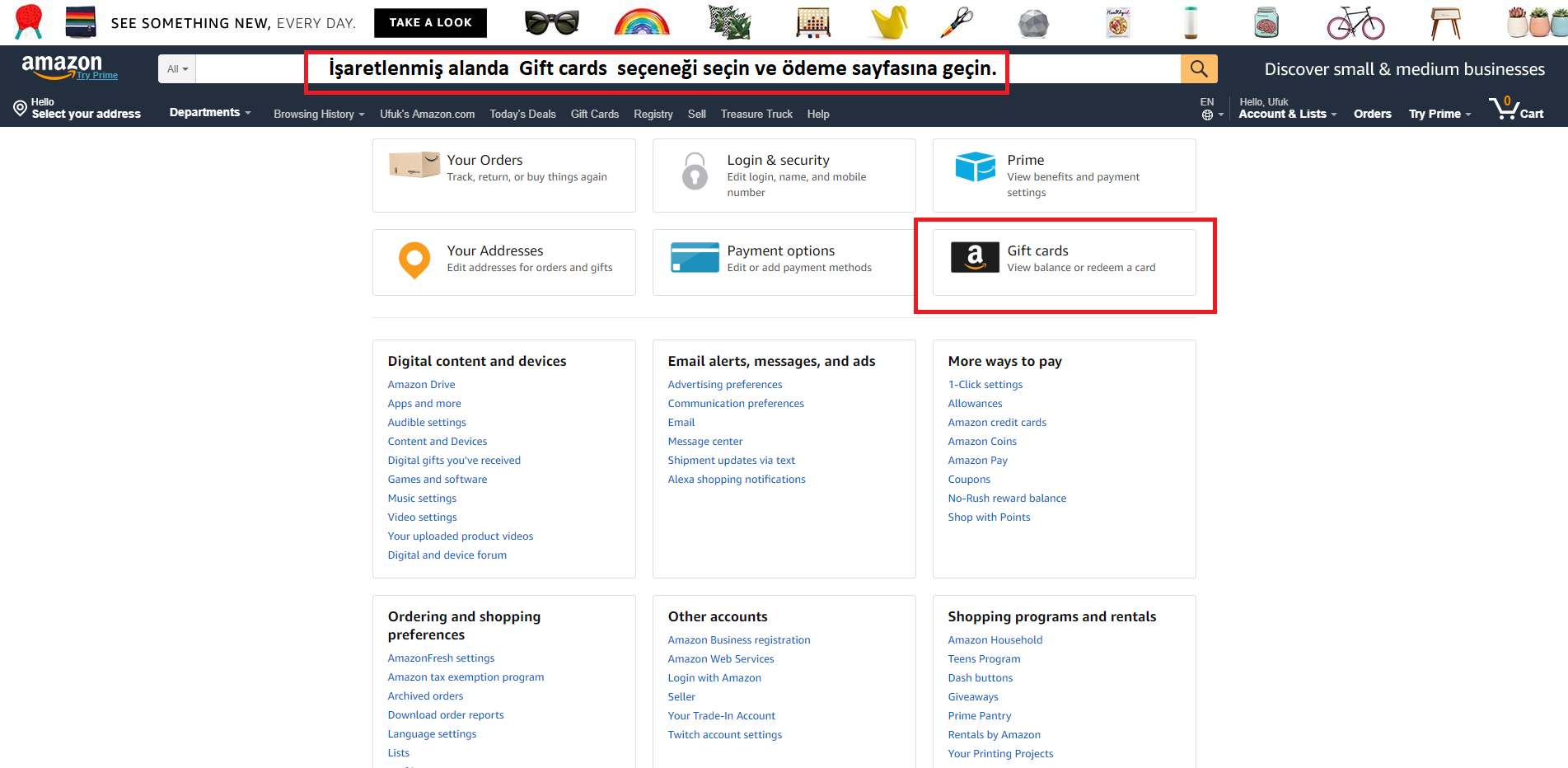The image size is (1568, 768).
Task: Click the rainbow product in the banner
Action: [642, 22]
